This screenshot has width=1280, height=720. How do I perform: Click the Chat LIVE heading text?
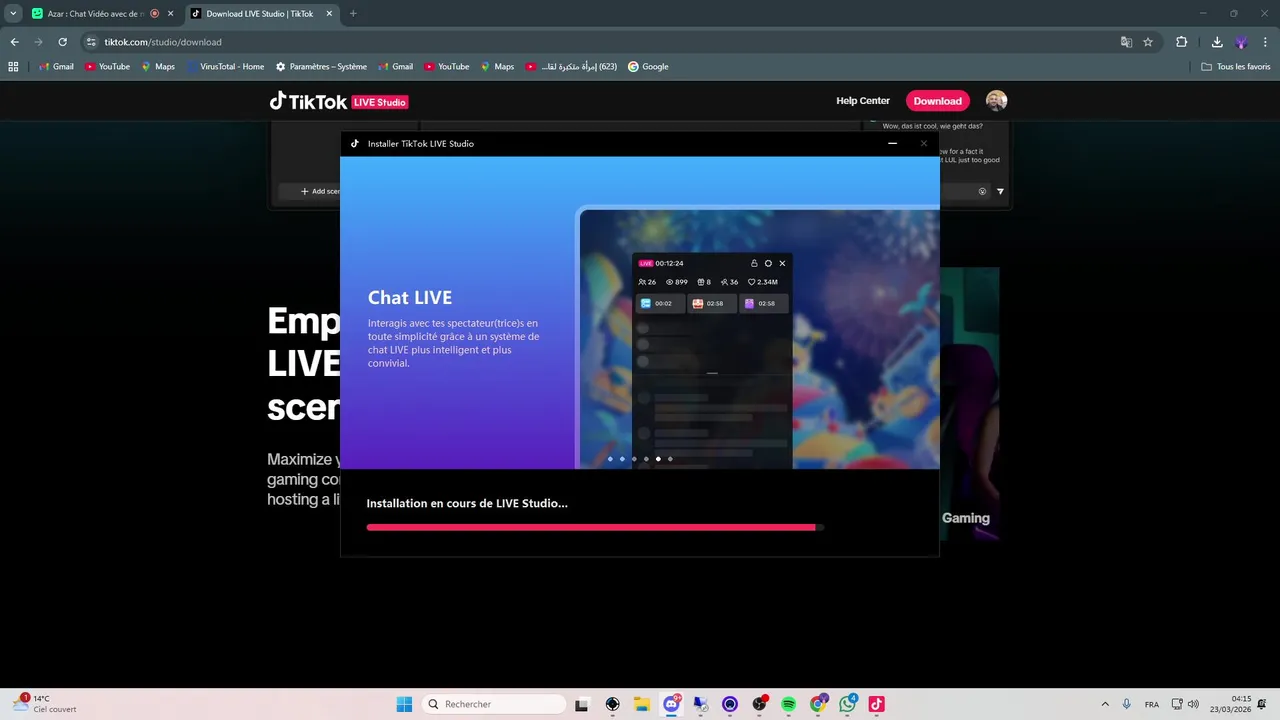[x=410, y=297]
